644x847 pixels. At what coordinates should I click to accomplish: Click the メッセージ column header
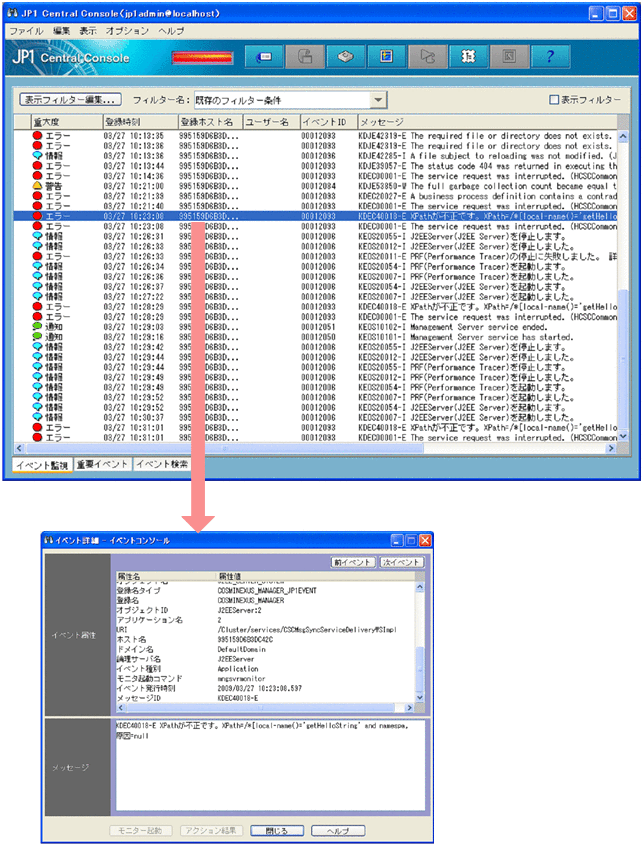(487, 122)
